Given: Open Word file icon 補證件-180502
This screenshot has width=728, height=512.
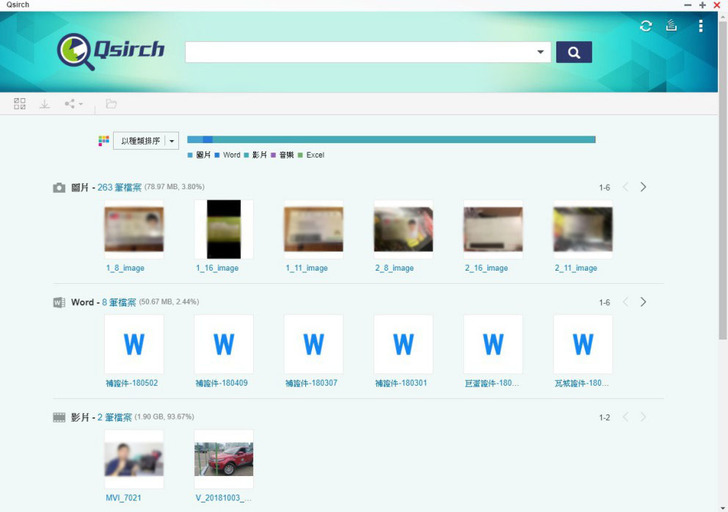Looking at the screenshot, I should click(134, 344).
